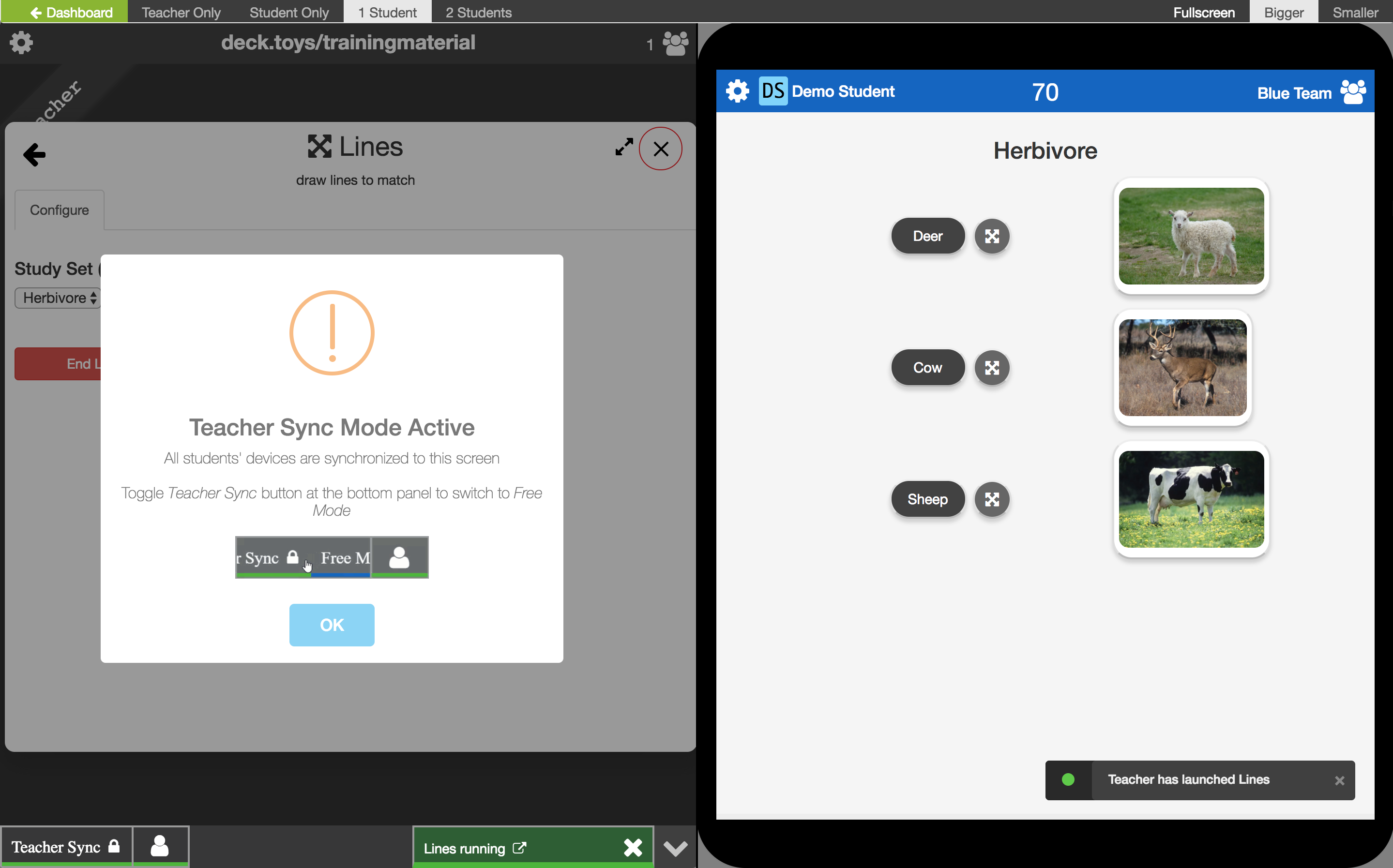Click connector node next to Deer
This screenshot has width=1393, height=868.
point(992,236)
